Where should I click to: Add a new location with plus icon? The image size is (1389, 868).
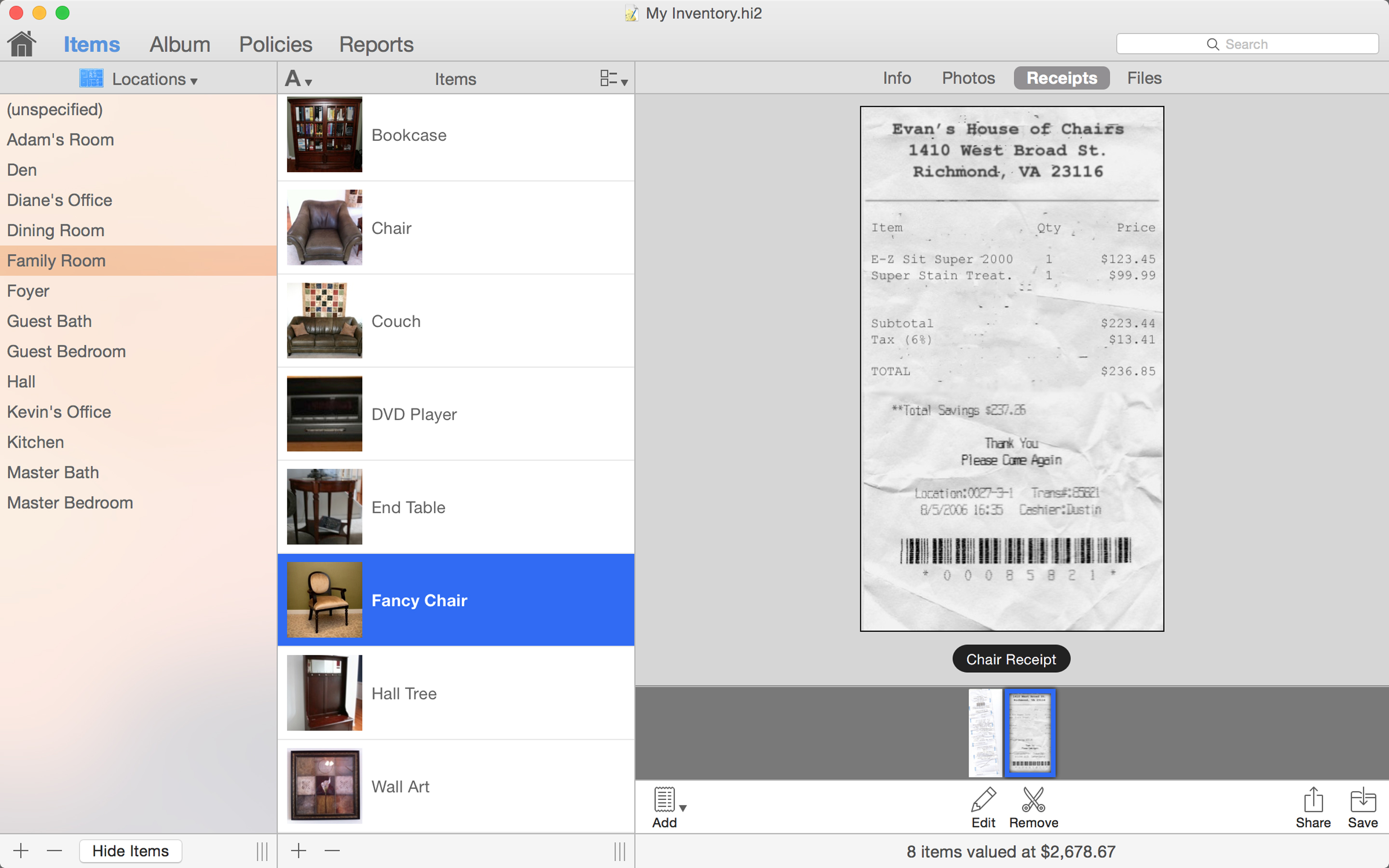click(x=21, y=850)
